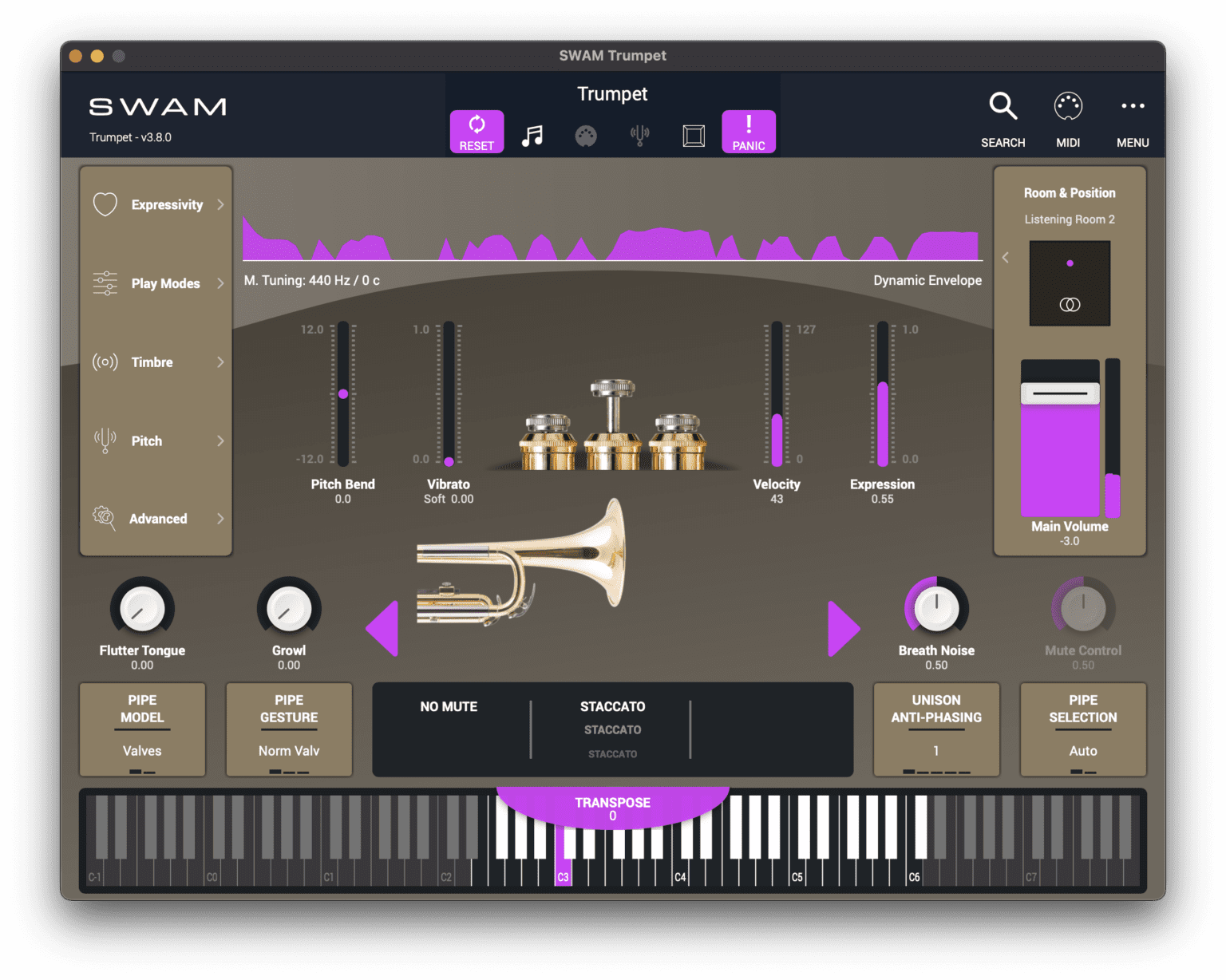Viewport: 1226px width, 980px height.
Task: Expand the Timbre section
Action: (105, 362)
